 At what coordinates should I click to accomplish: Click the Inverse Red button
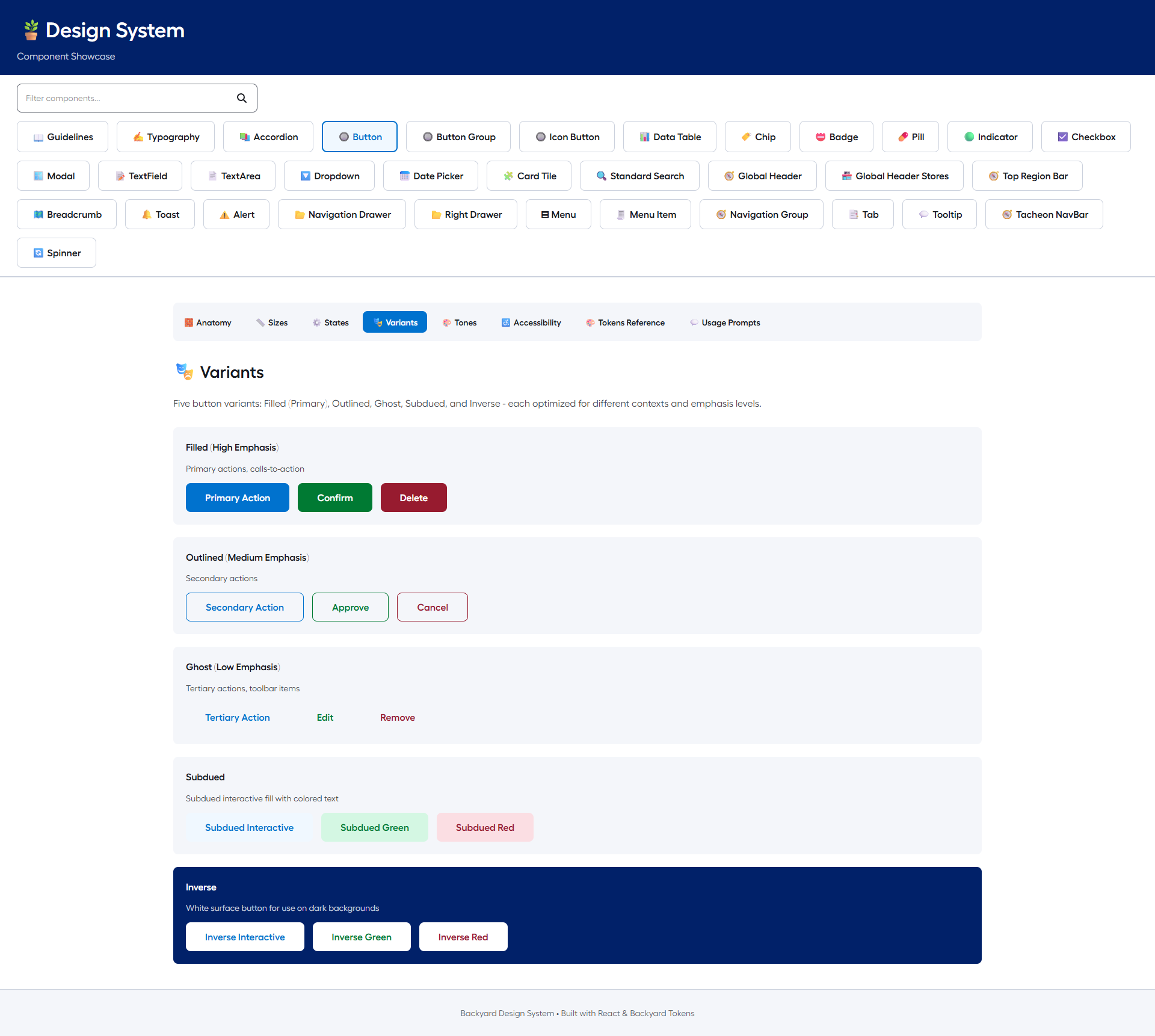pos(463,937)
